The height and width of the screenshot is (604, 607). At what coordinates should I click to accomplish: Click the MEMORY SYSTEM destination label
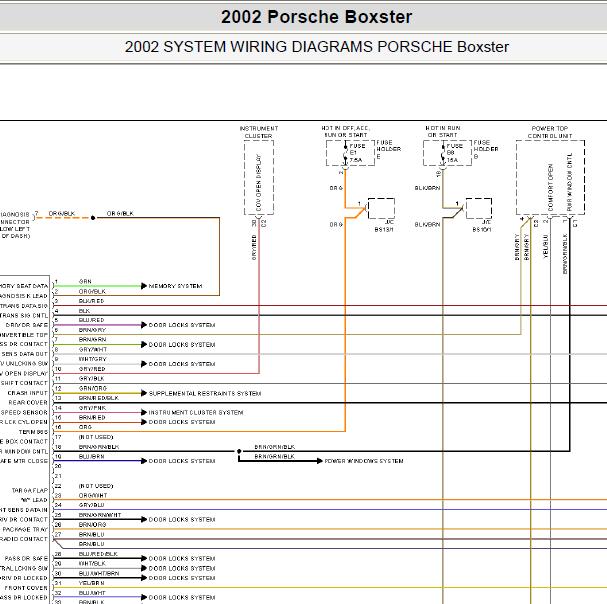pos(175,286)
